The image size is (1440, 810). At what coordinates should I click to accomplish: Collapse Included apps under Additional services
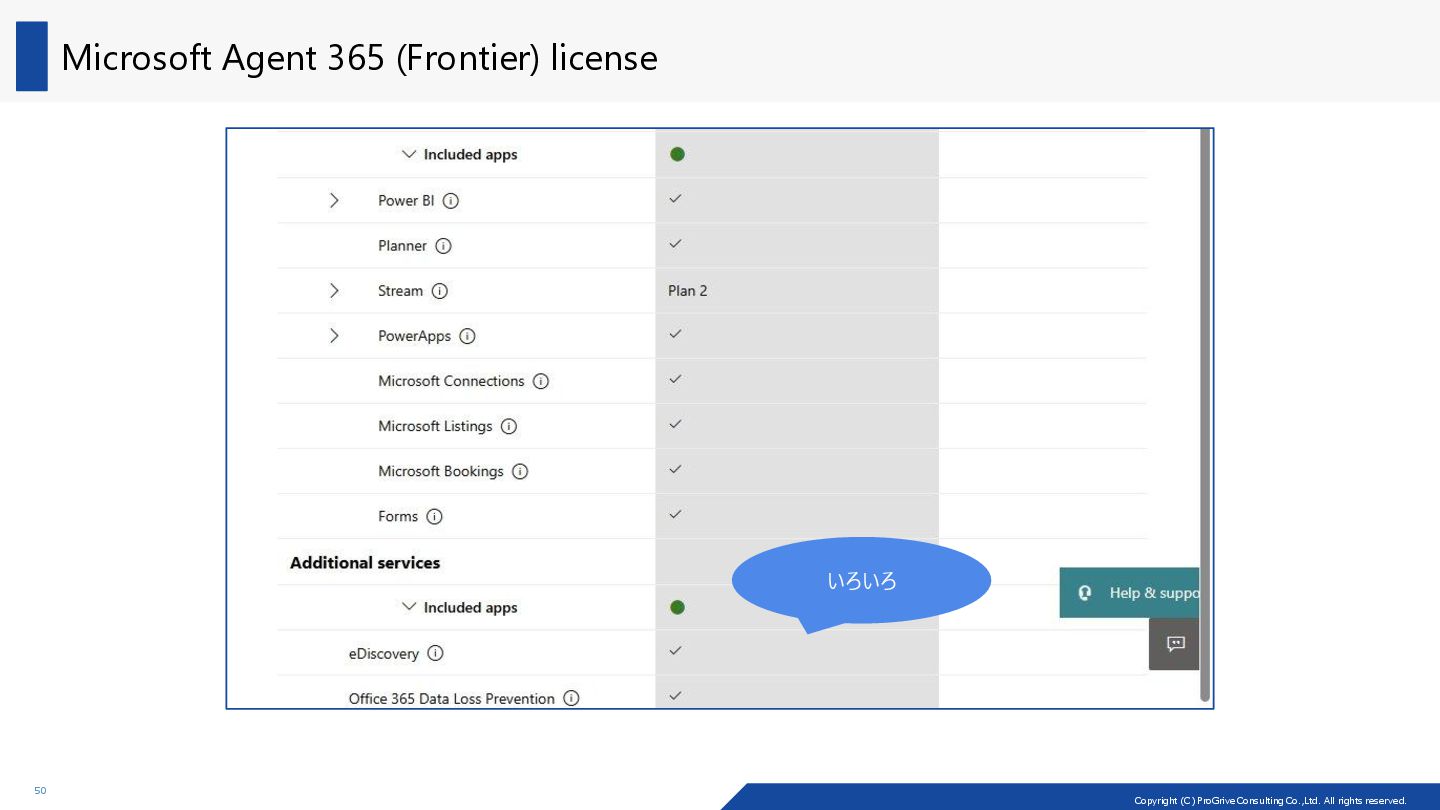[408, 607]
